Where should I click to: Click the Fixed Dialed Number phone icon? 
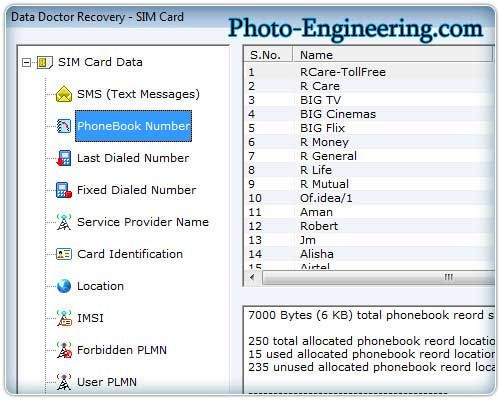pyautogui.click(x=64, y=190)
